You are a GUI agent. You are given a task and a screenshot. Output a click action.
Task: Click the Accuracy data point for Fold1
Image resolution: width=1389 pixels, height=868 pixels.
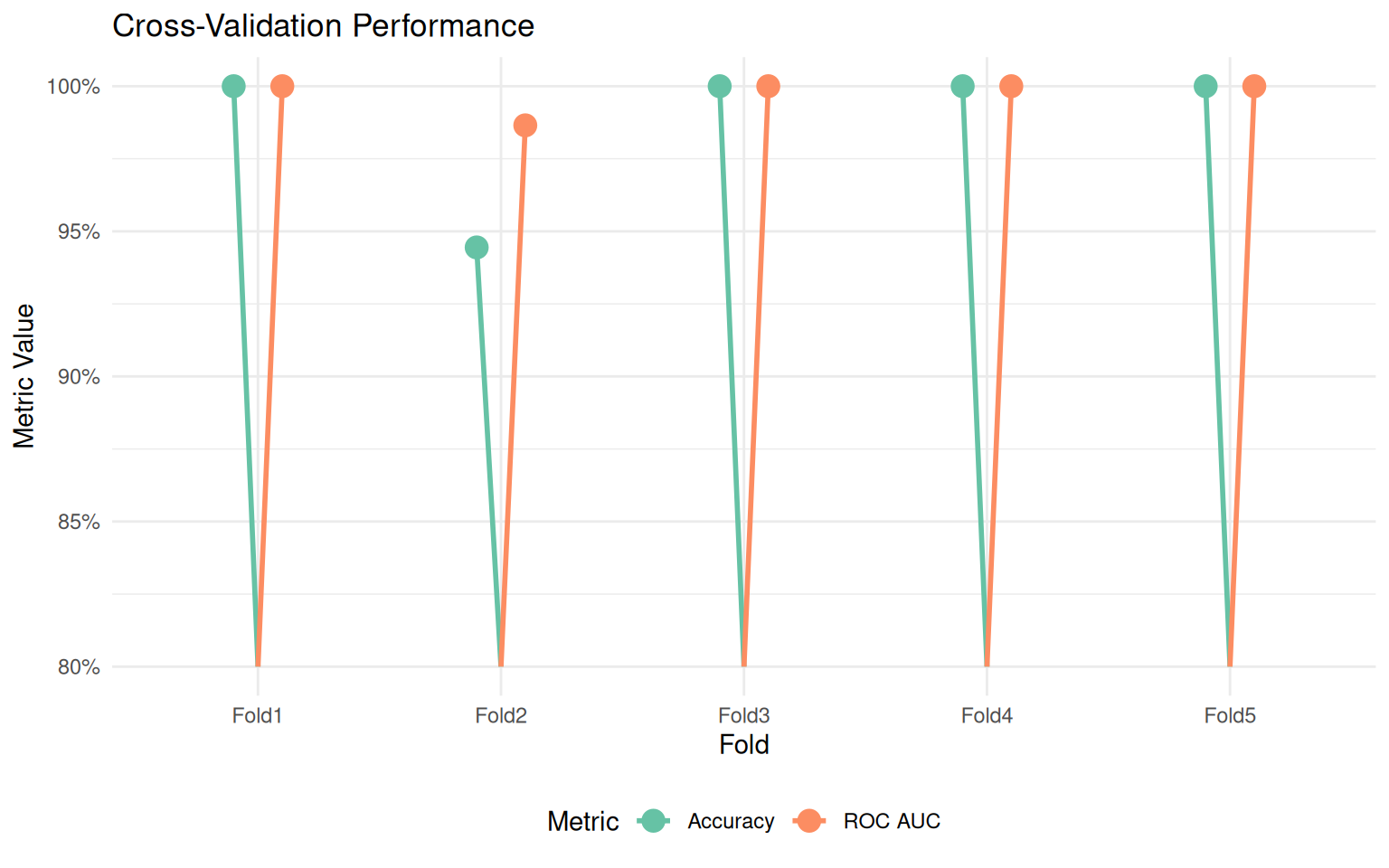[233, 86]
